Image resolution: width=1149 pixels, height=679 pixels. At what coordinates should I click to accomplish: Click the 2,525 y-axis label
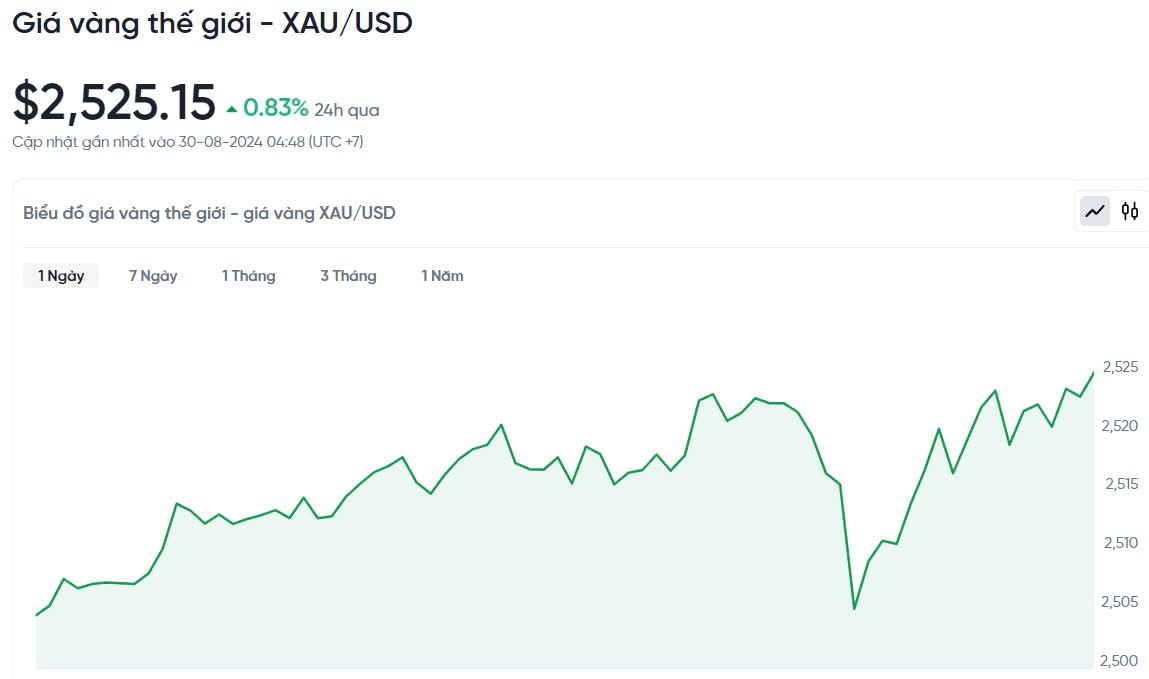pyautogui.click(x=1120, y=367)
